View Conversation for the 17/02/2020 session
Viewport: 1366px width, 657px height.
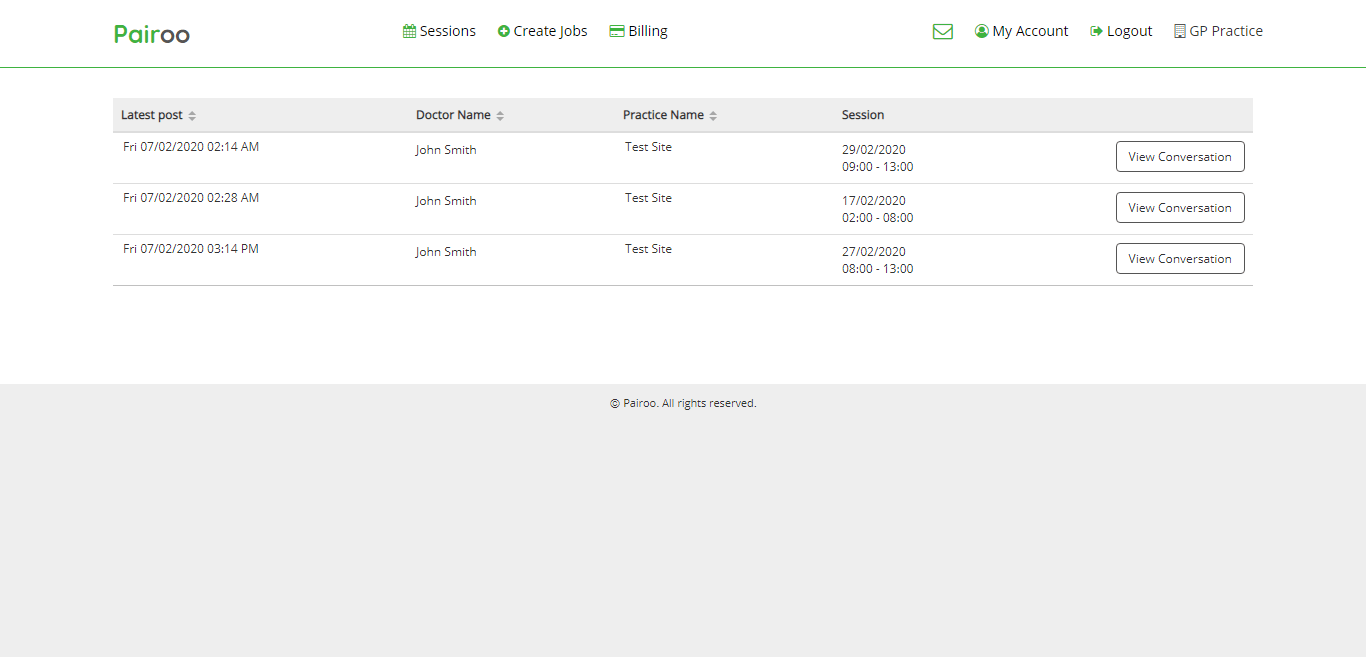1180,208
